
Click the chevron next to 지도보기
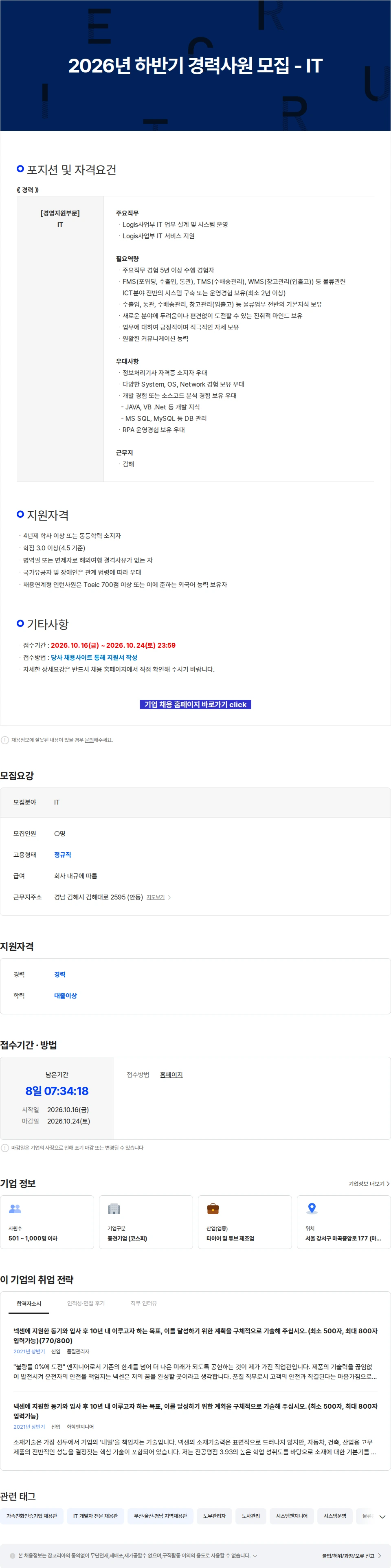169,897
